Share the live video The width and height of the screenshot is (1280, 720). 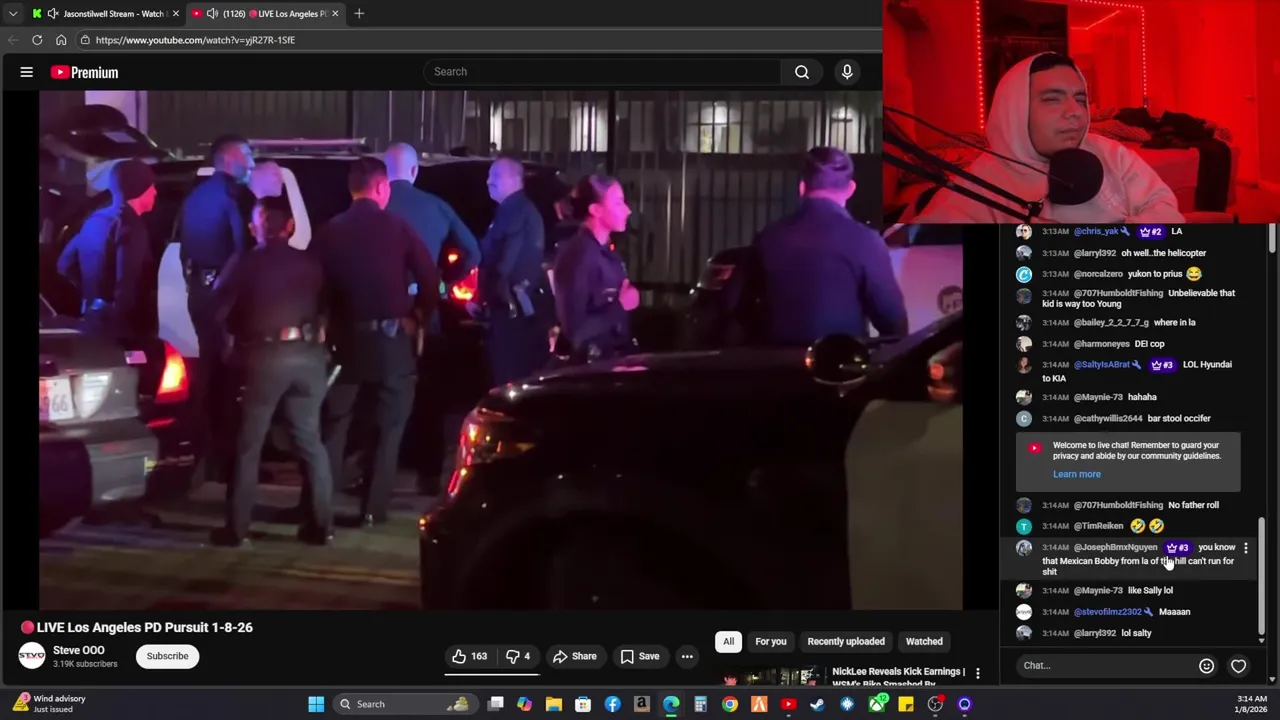pyautogui.click(x=575, y=656)
